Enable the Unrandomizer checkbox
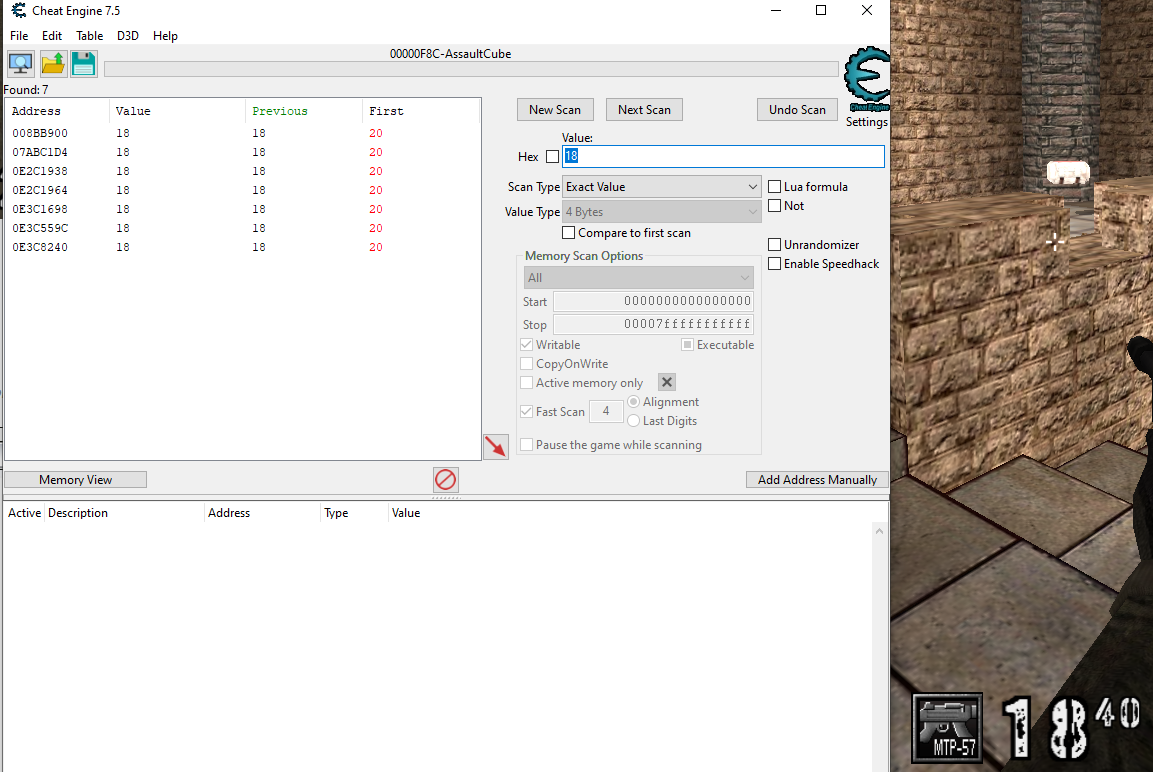The height and width of the screenshot is (772, 1153). point(774,245)
